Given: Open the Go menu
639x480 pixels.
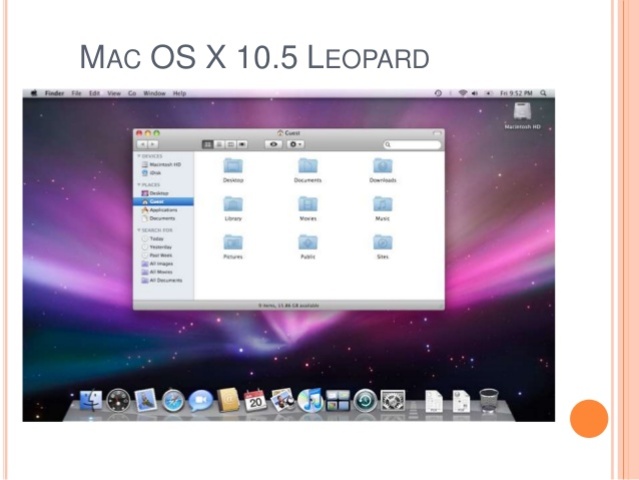Looking at the screenshot, I should (132, 93).
